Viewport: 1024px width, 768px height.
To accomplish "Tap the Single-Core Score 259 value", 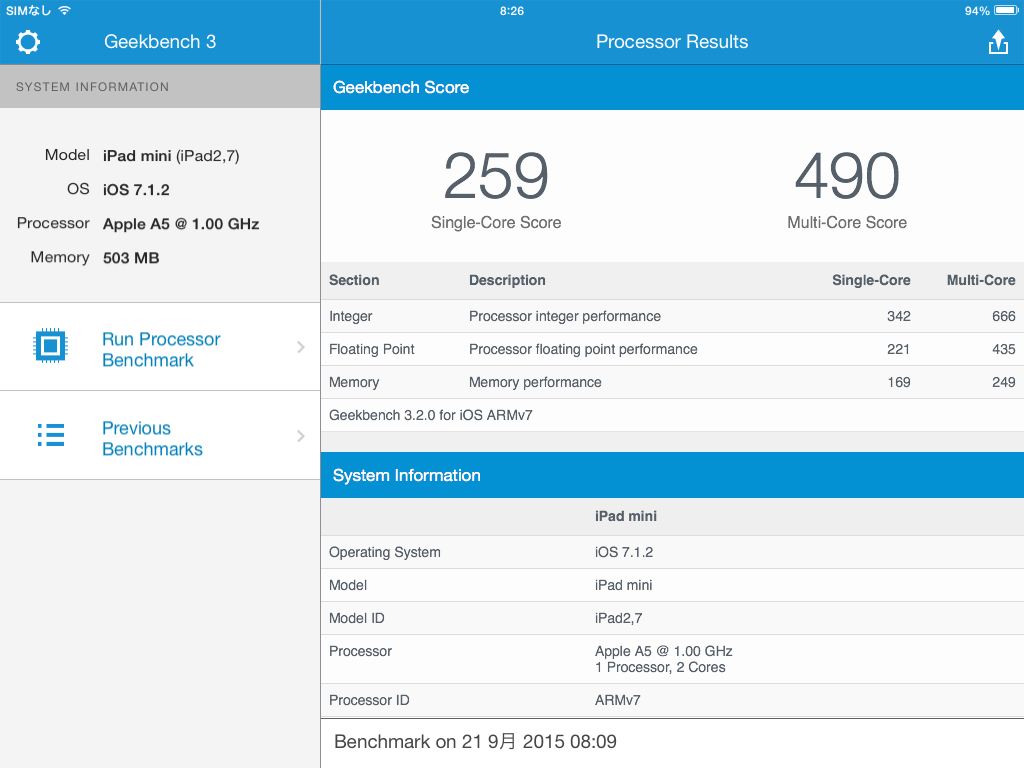I will click(496, 177).
